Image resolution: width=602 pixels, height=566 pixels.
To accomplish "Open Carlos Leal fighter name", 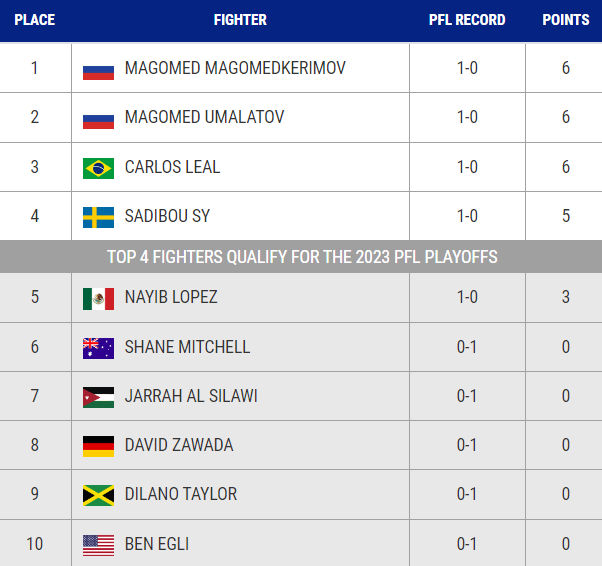I will click(172, 167).
